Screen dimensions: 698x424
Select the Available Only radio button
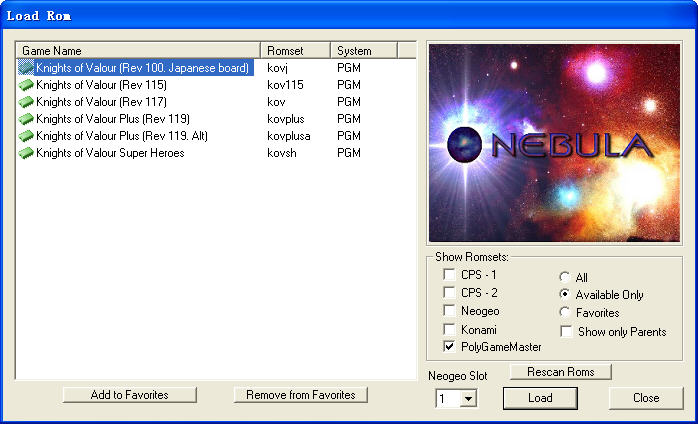click(565, 294)
